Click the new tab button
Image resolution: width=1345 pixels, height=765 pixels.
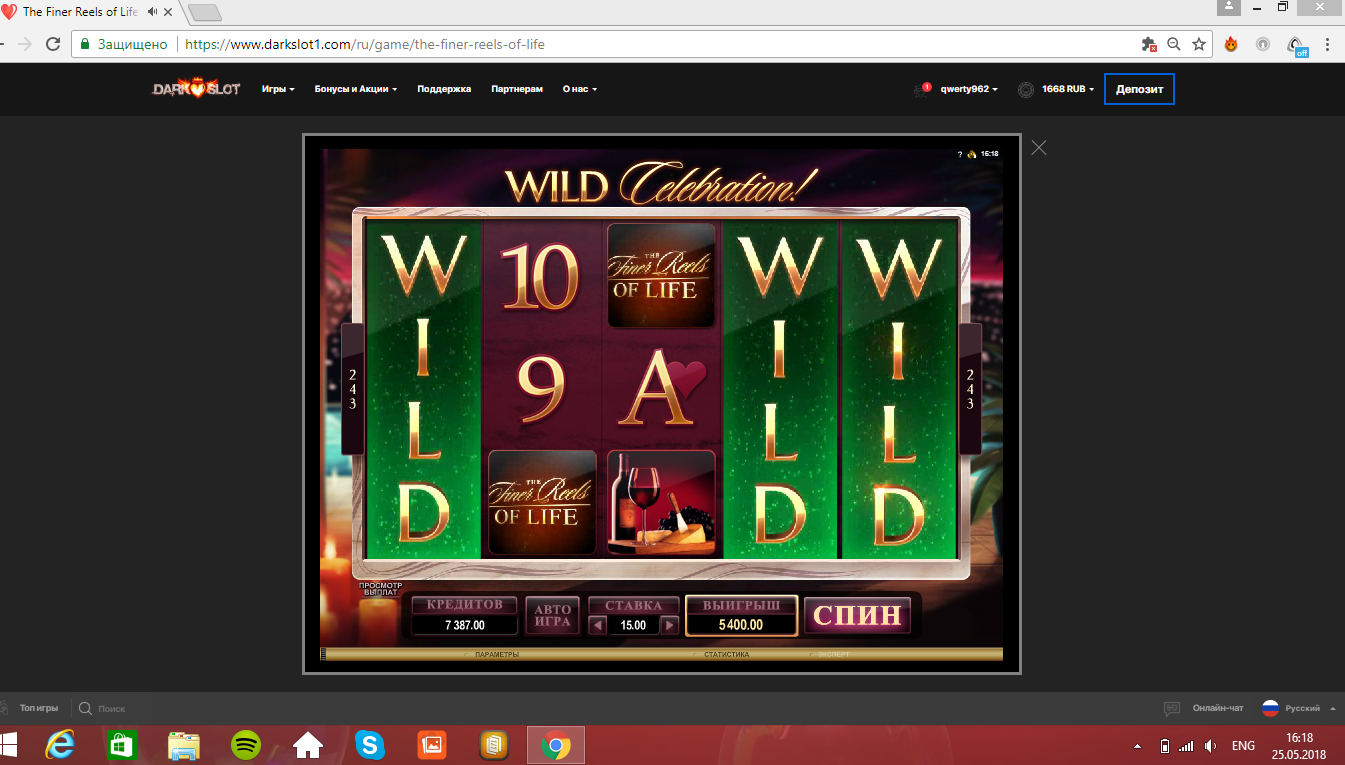point(205,13)
